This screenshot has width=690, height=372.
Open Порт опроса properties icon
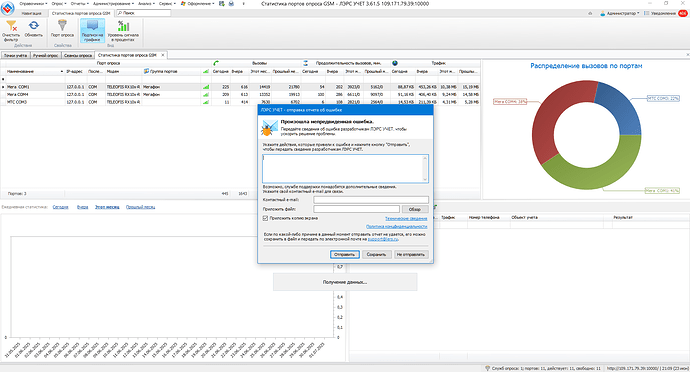click(62, 26)
